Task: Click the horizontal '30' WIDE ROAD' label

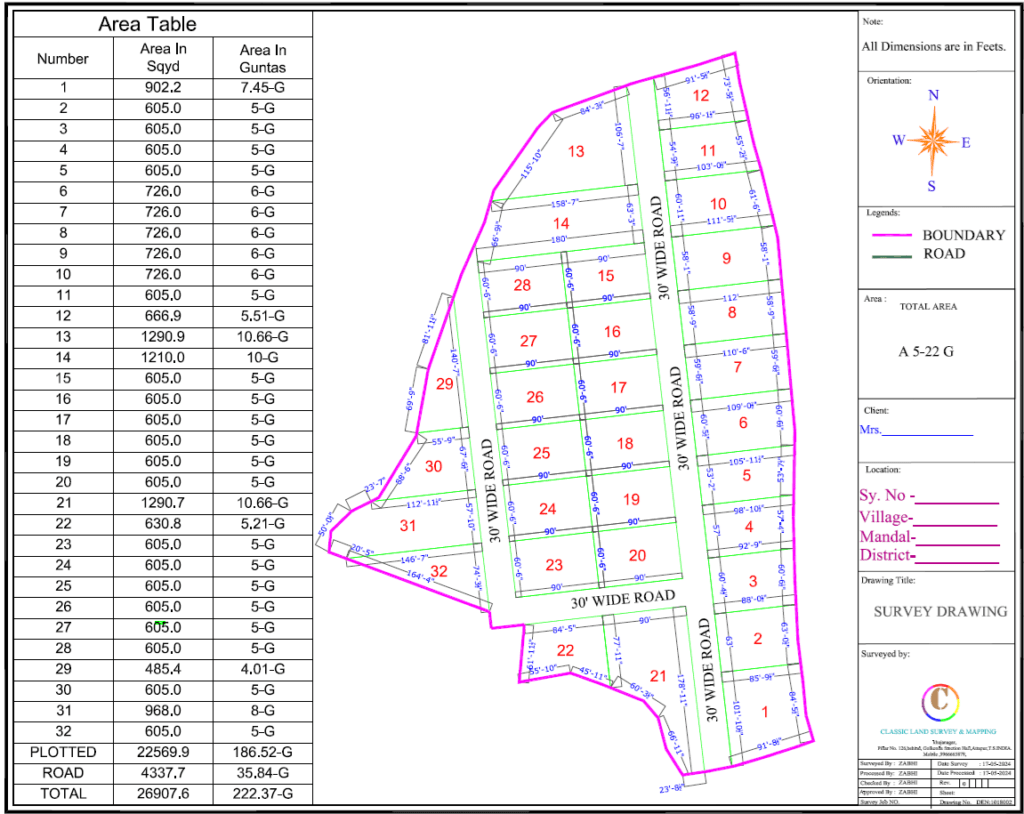Action: point(622,600)
